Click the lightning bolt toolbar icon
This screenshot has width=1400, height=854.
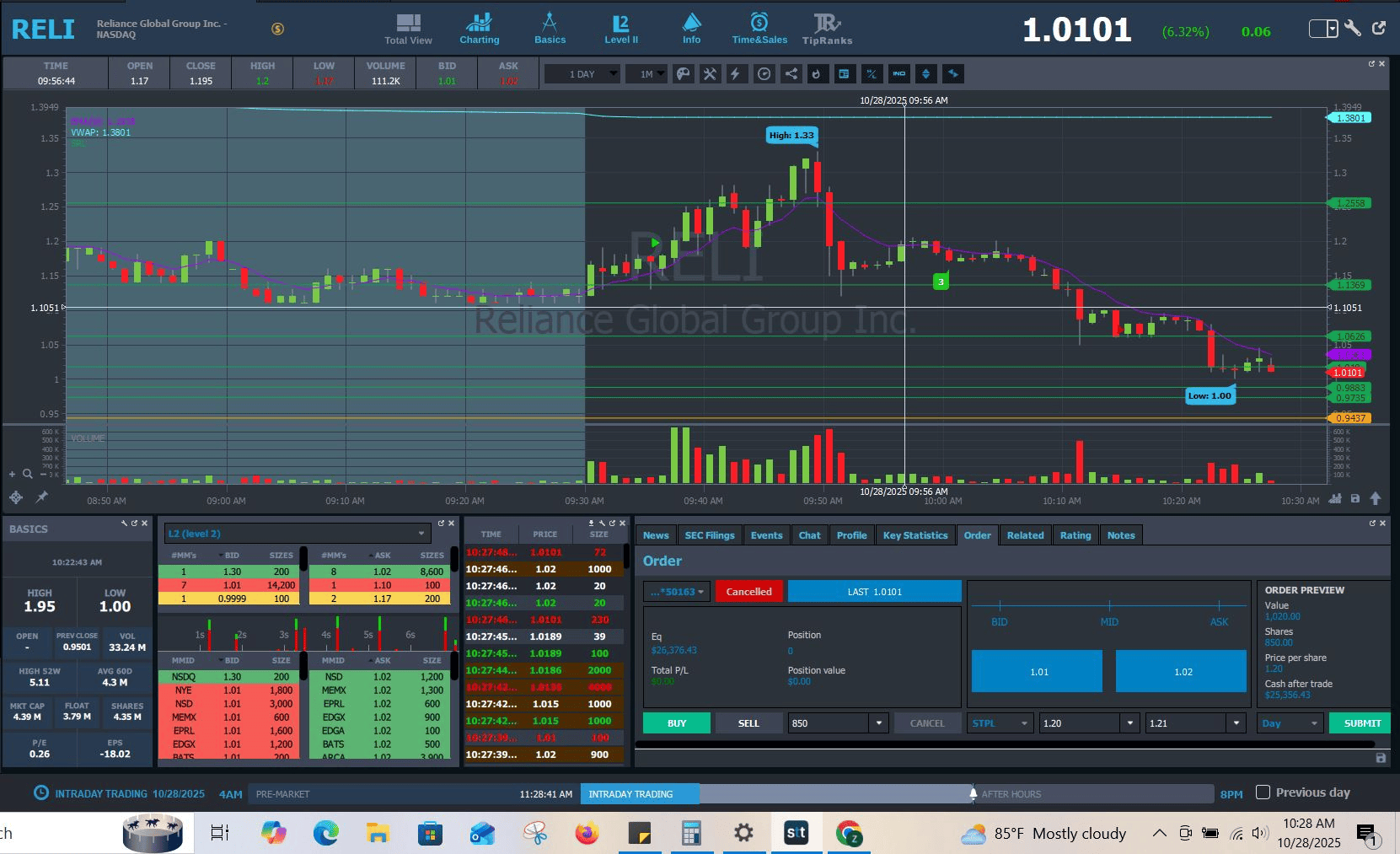click(736, 74)
